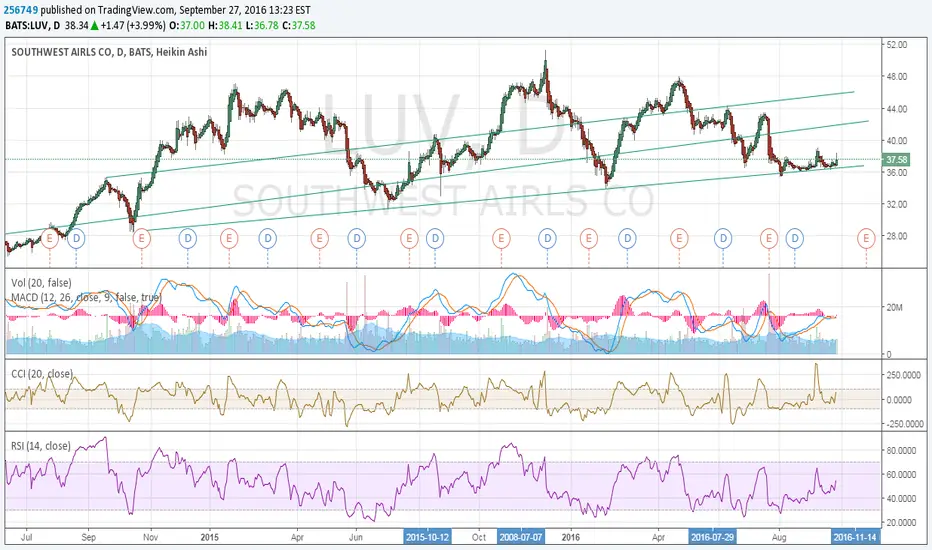Click the 44.00 price axis value

click(x=897, y=109)
